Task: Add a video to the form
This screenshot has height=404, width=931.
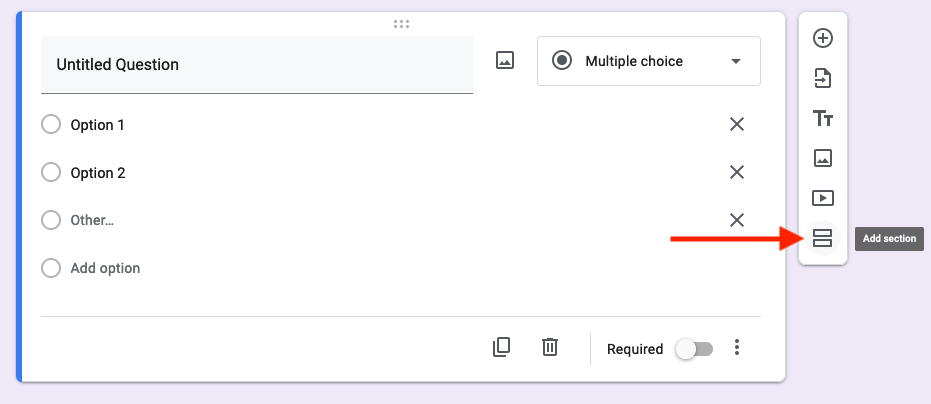Action: click(823, 198)
